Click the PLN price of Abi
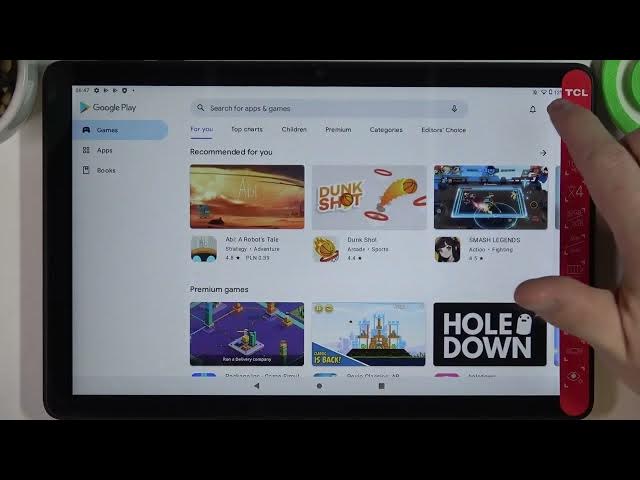 pos(257,258)
